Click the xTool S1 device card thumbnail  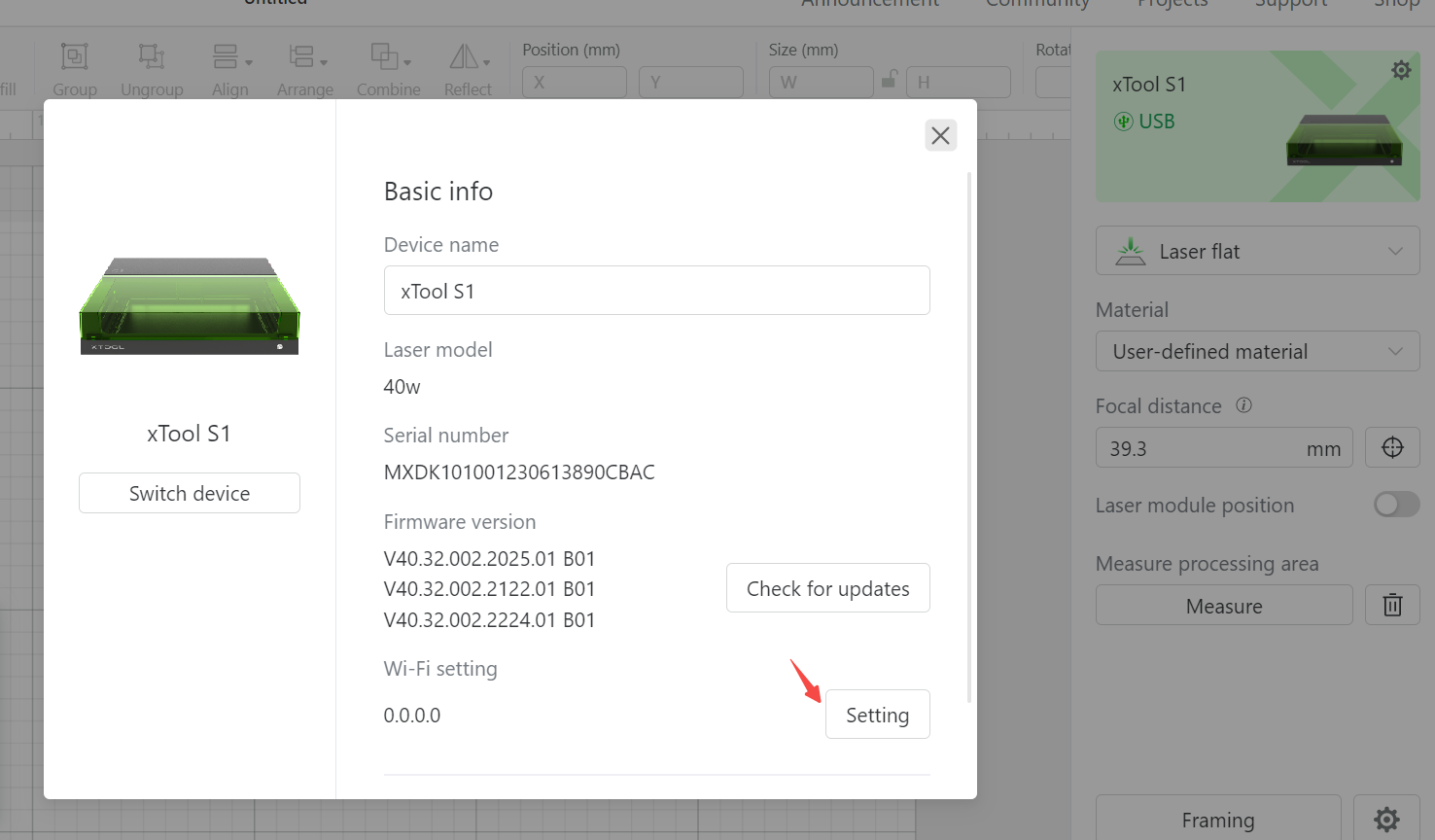(1346, 140)
